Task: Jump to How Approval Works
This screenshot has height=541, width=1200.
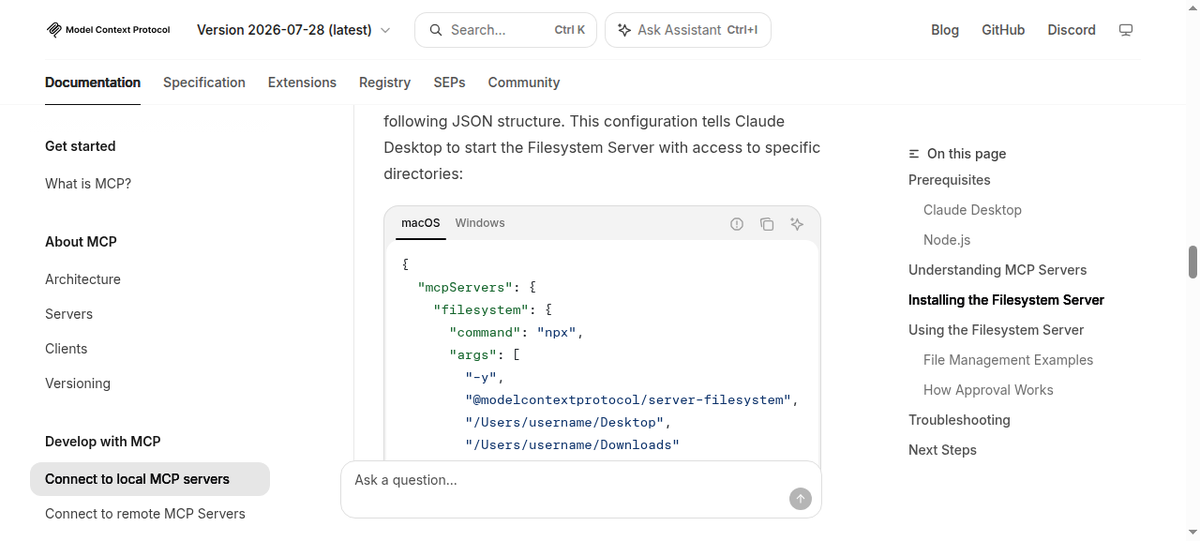Action: click(988, 390)
